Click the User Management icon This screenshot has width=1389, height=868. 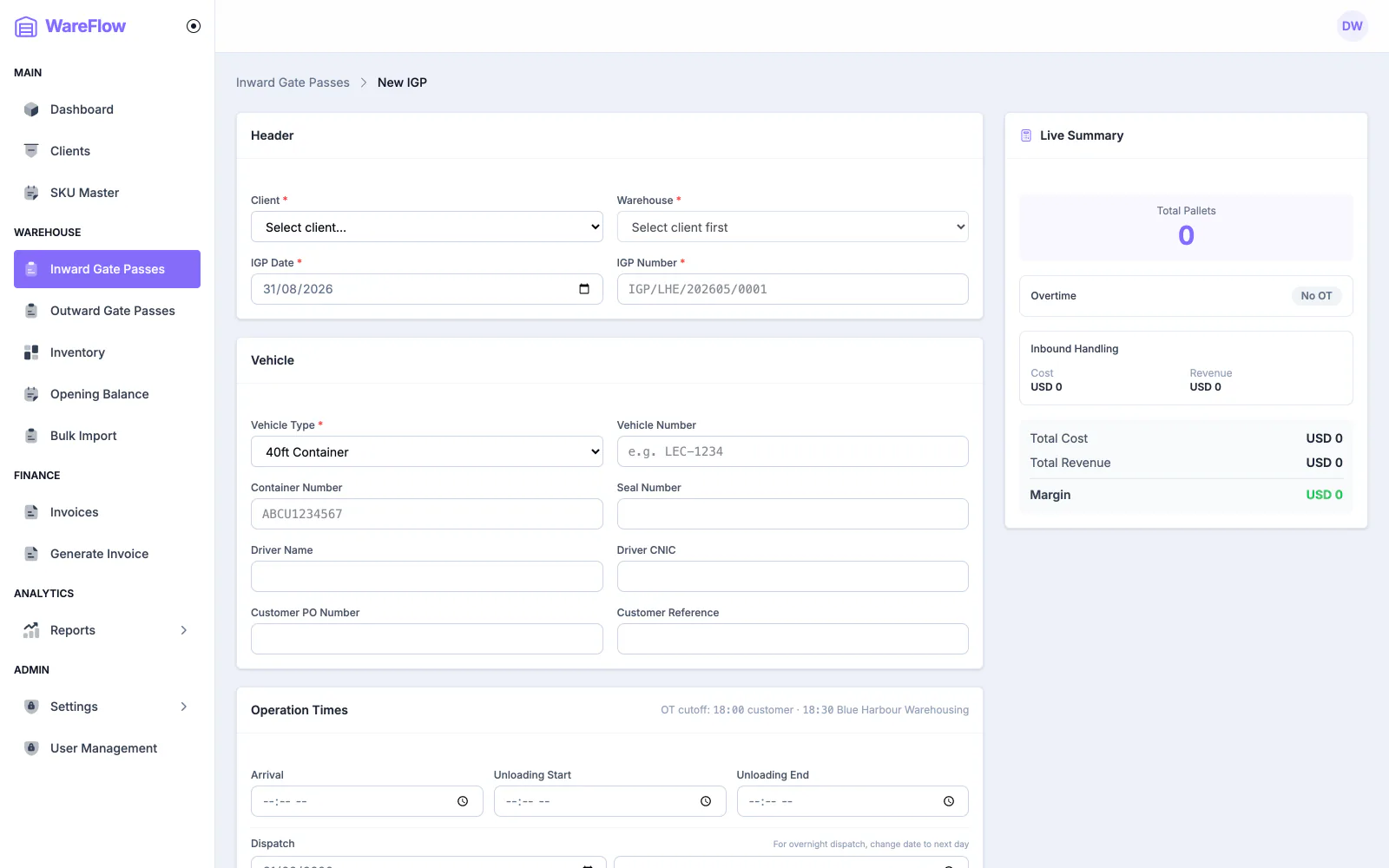tap(31, 748)
